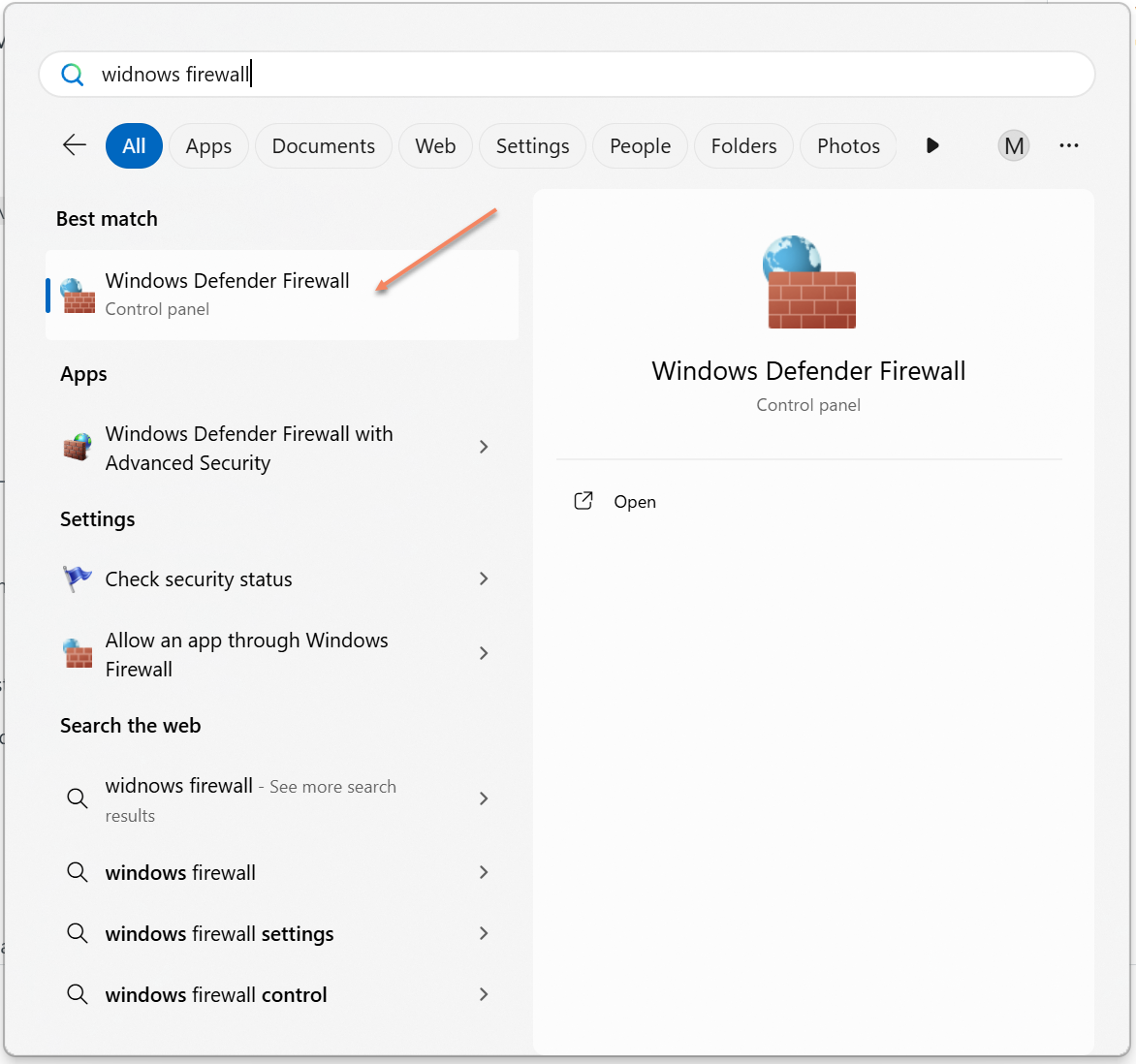This screenshot has height=1064, width=1136.
Task: Switch to the People filter tab
Action: click(641, 146)
